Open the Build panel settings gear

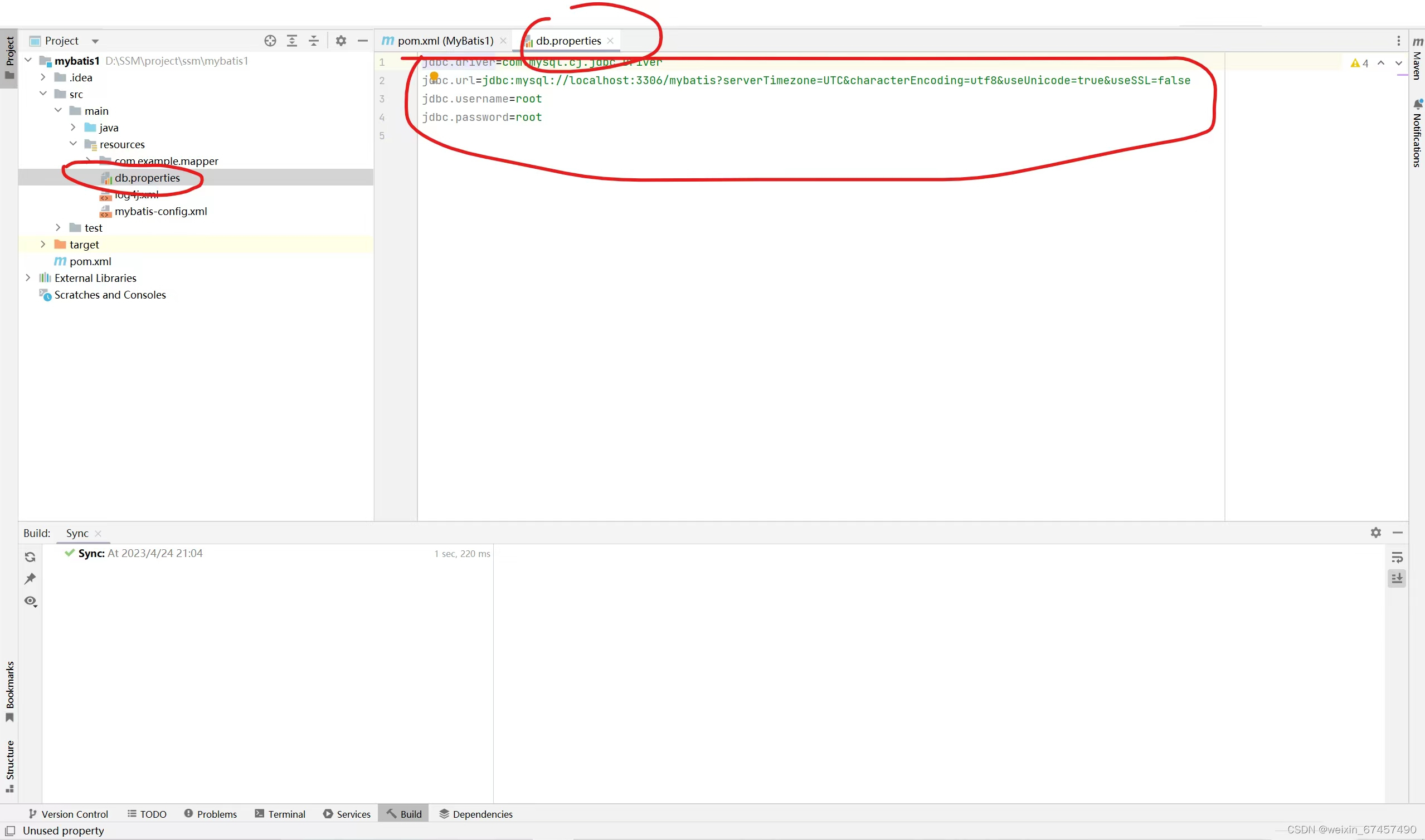[x=1376, y=533]
